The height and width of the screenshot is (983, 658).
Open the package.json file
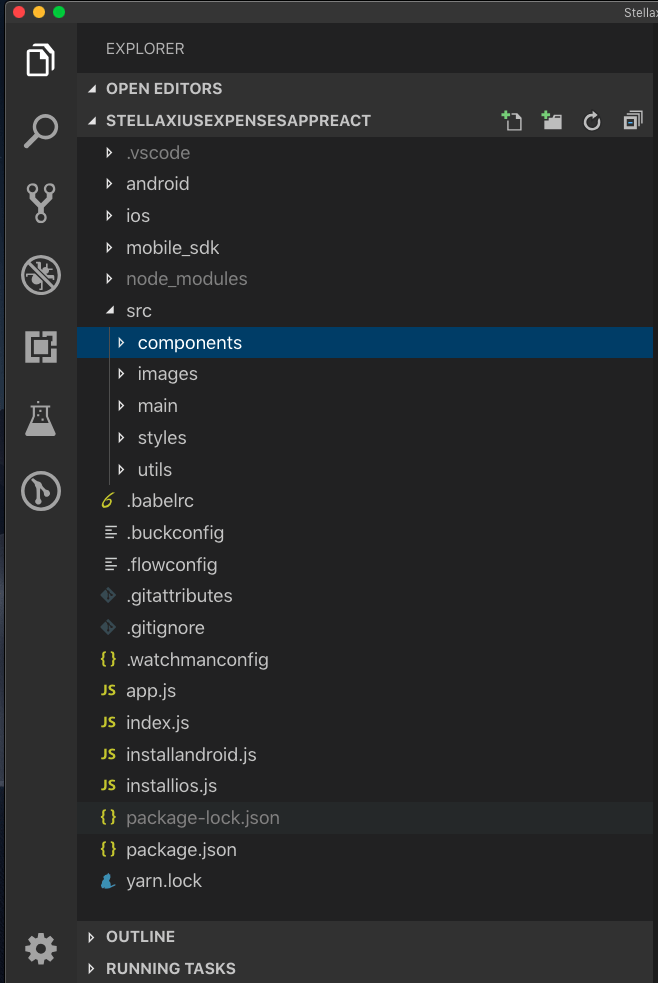(365, 849)
